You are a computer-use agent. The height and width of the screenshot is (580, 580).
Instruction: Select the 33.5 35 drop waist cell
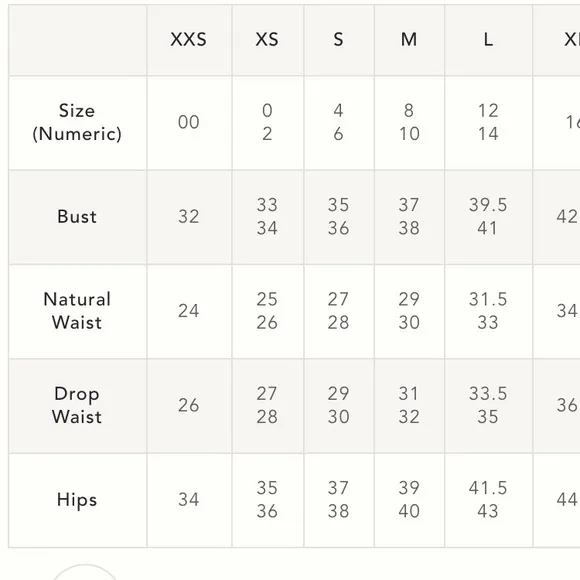click(x=488, y=405)
